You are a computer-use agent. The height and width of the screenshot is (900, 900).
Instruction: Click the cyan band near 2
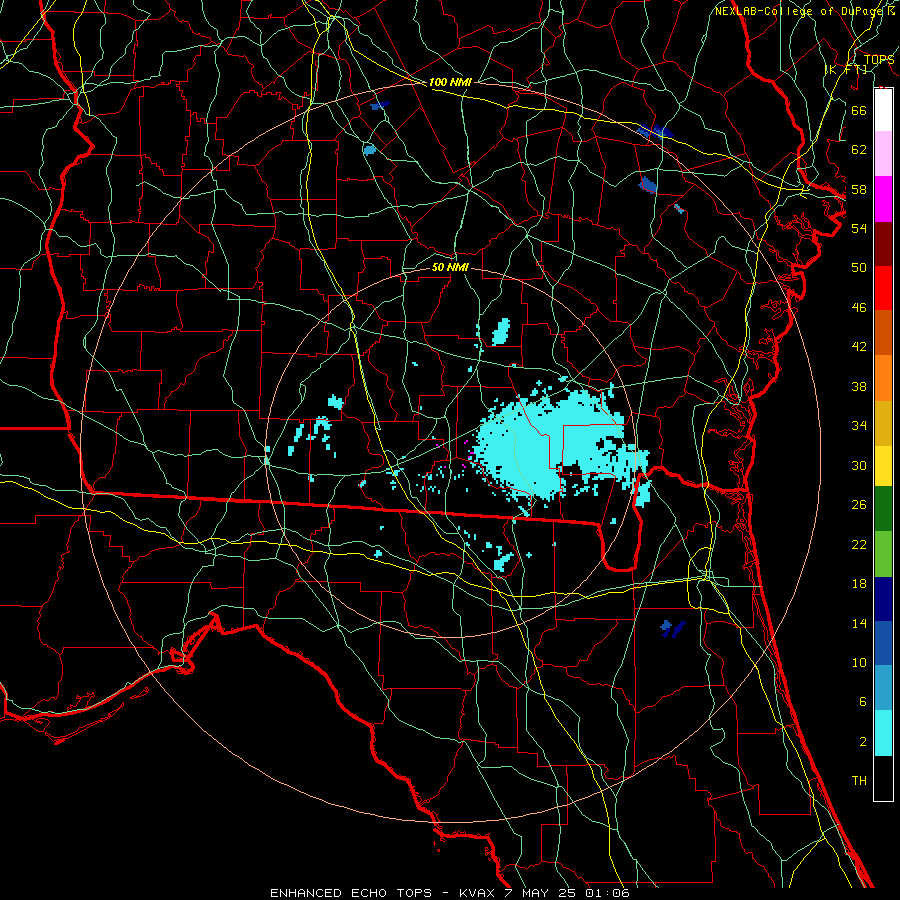883,733
